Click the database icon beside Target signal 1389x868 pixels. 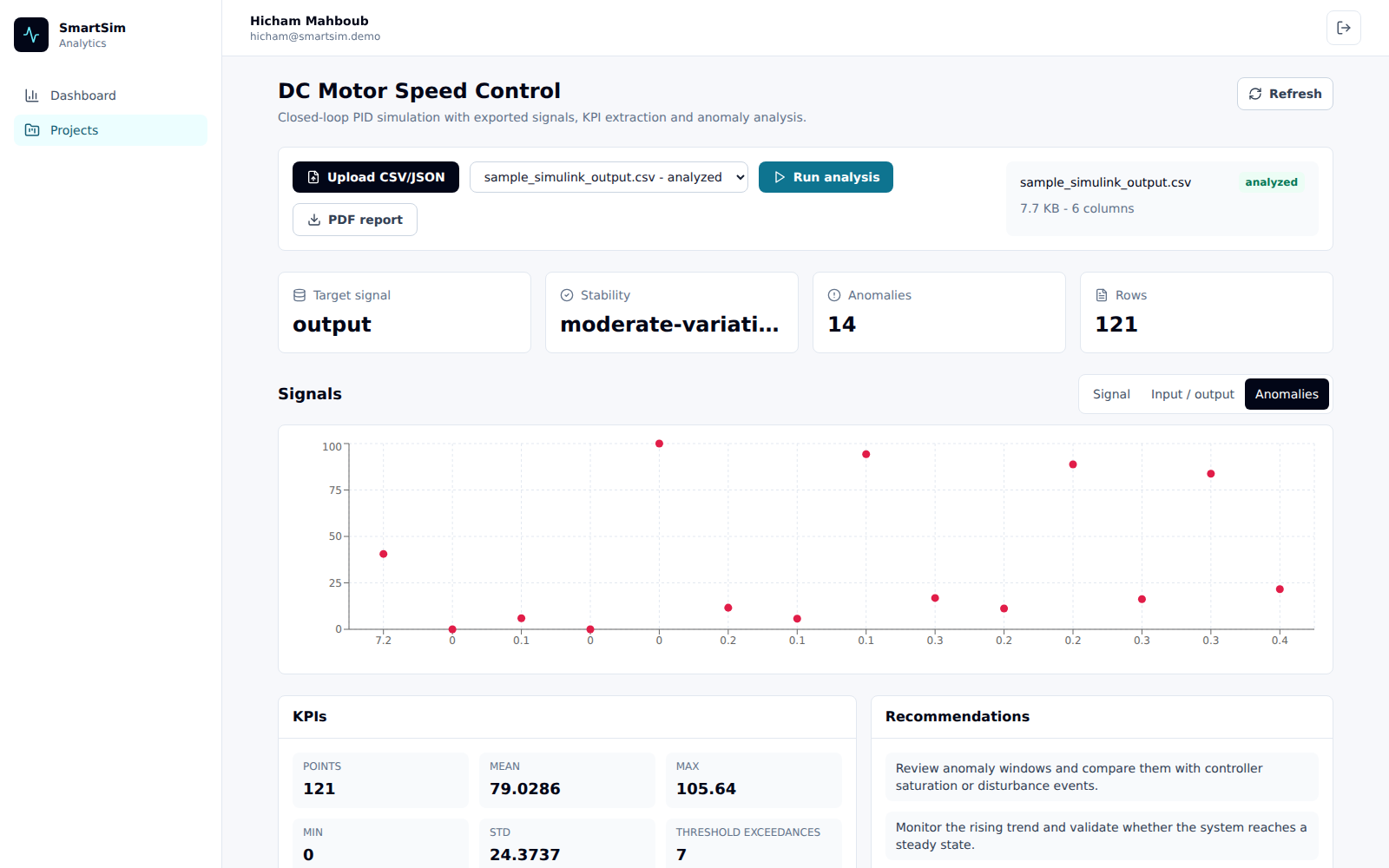[300, 295]
